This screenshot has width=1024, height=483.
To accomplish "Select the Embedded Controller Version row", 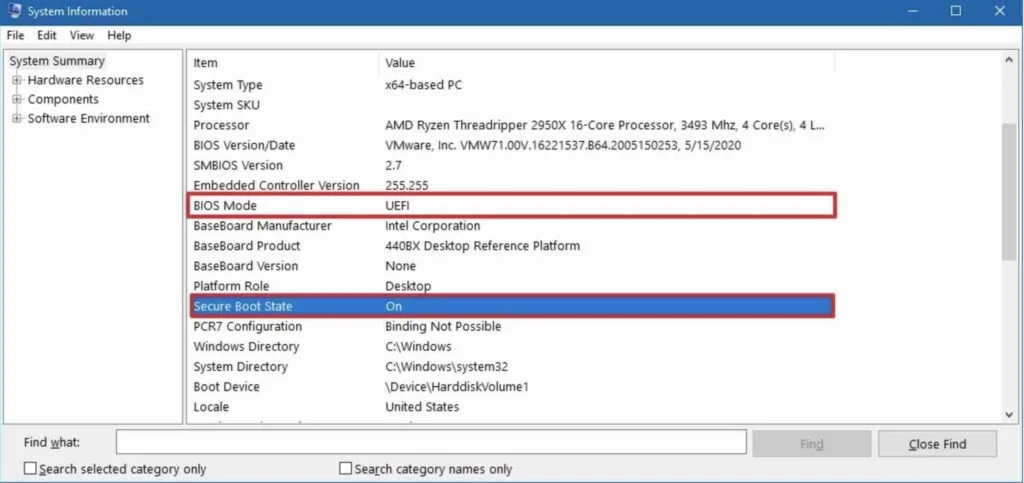I will 513,185.
